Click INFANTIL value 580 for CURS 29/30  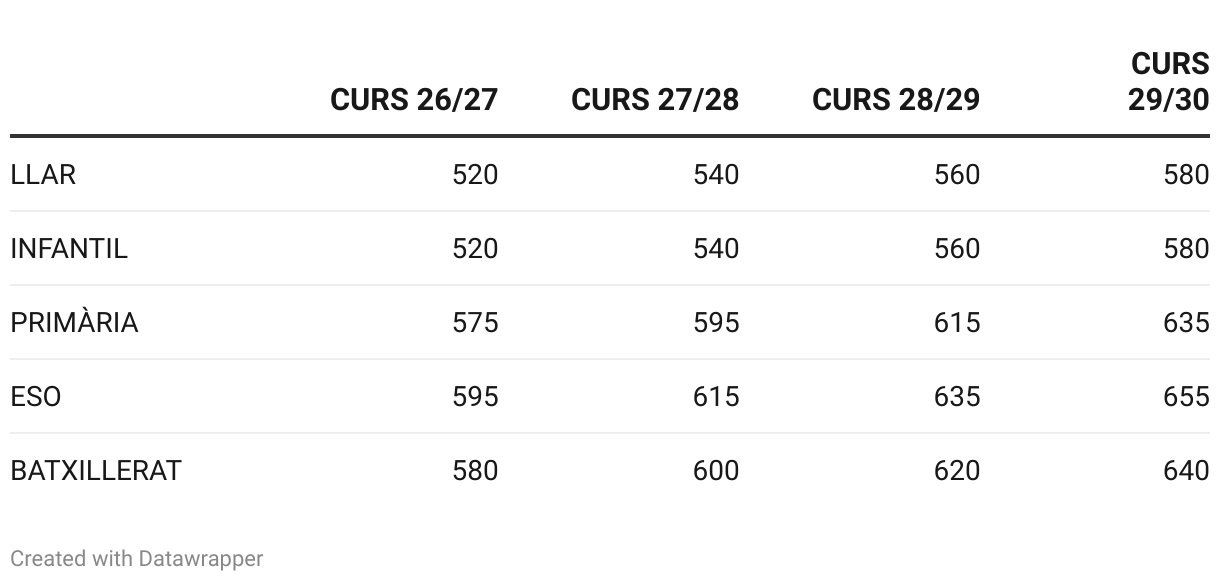[1186, 249]
